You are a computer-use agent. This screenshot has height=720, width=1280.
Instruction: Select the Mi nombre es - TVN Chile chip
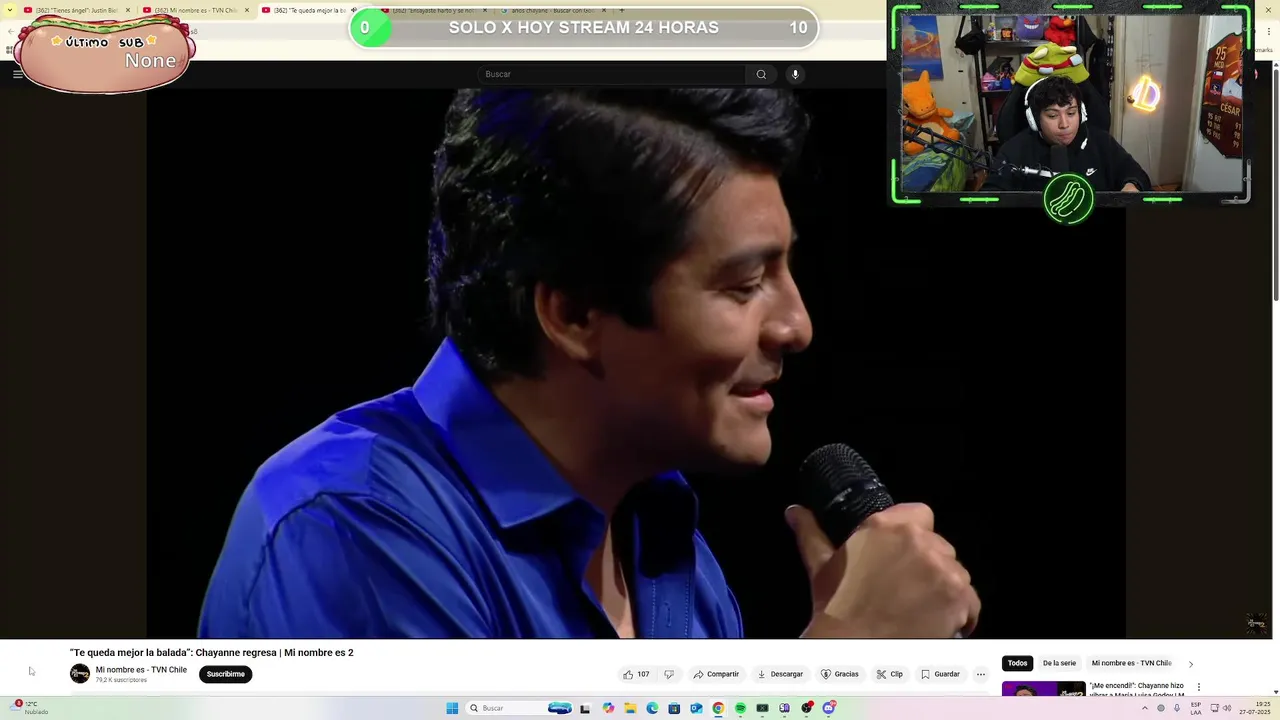point(1131,663)
